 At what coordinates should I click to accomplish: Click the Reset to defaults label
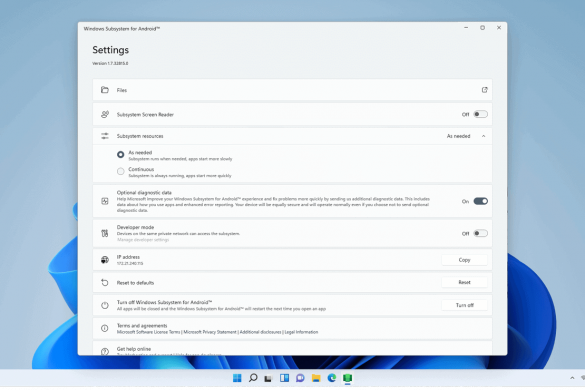coord(135,283)
